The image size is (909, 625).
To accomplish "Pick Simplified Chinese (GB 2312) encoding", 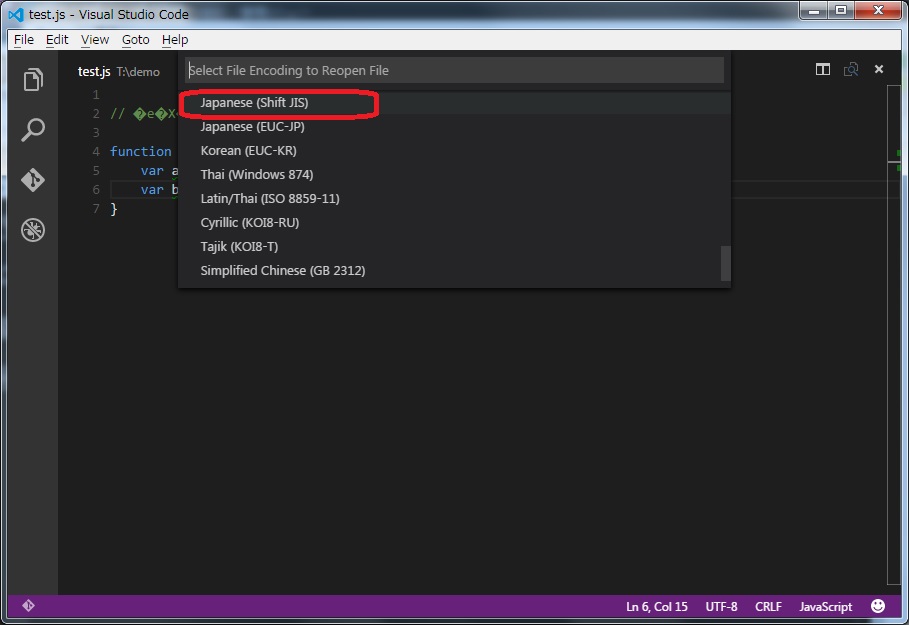I will [x=282, y=270].
